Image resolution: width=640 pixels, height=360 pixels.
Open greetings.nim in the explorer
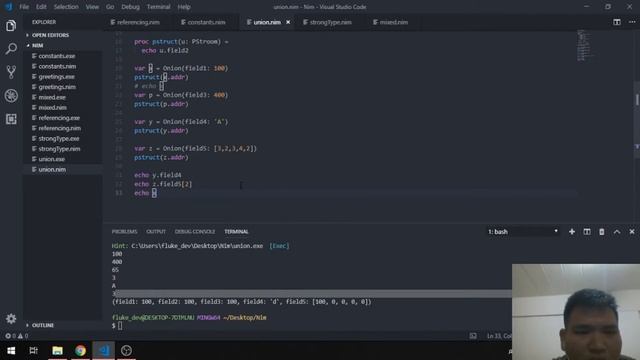tap(57, 87)
